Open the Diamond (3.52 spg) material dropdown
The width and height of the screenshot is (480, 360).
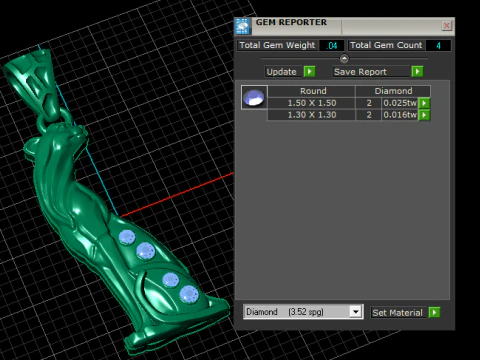[x=356, y=312]
